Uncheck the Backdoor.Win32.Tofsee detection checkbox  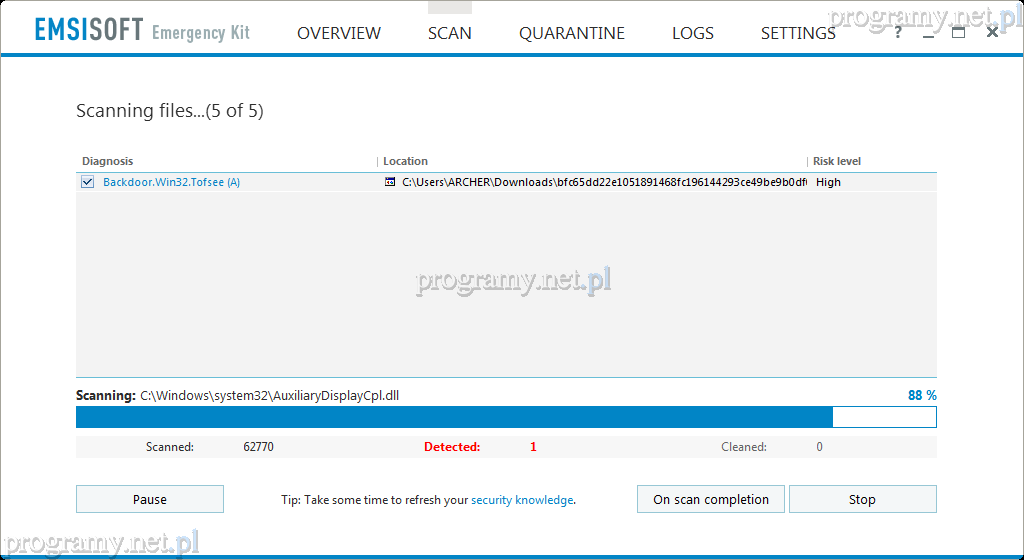(88, 182)
